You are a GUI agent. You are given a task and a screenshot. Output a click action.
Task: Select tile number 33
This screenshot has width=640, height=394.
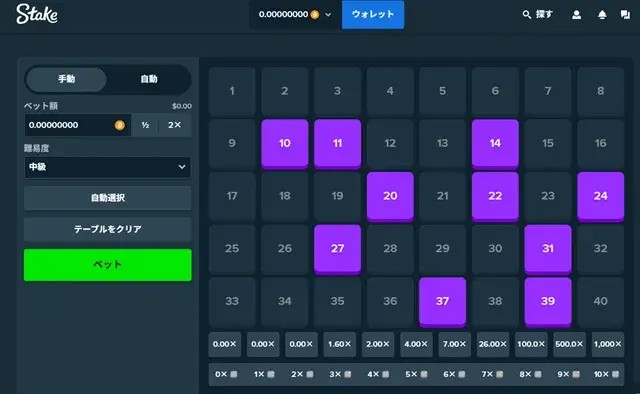pos(232,302)
